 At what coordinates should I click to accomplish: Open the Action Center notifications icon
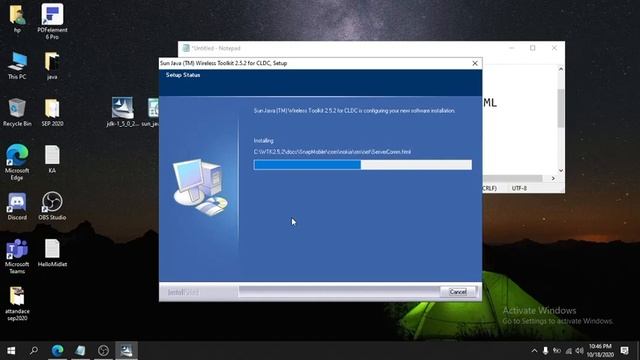[x=624, y=351]
